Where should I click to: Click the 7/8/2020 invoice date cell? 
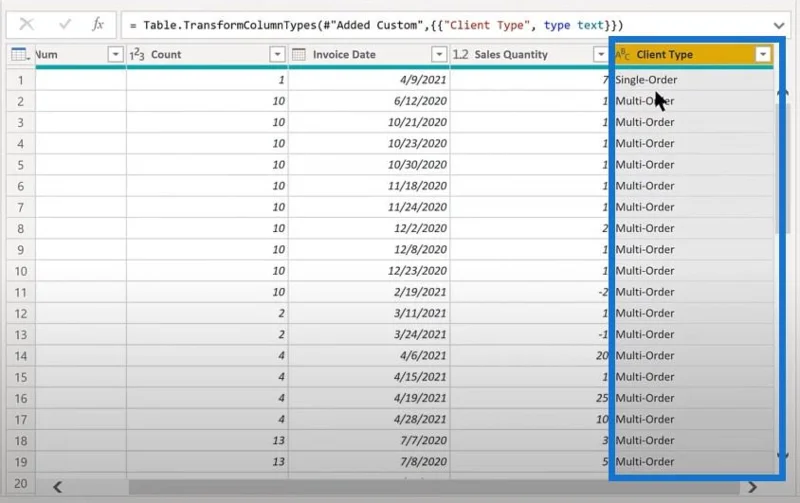[x=369, y=462]
